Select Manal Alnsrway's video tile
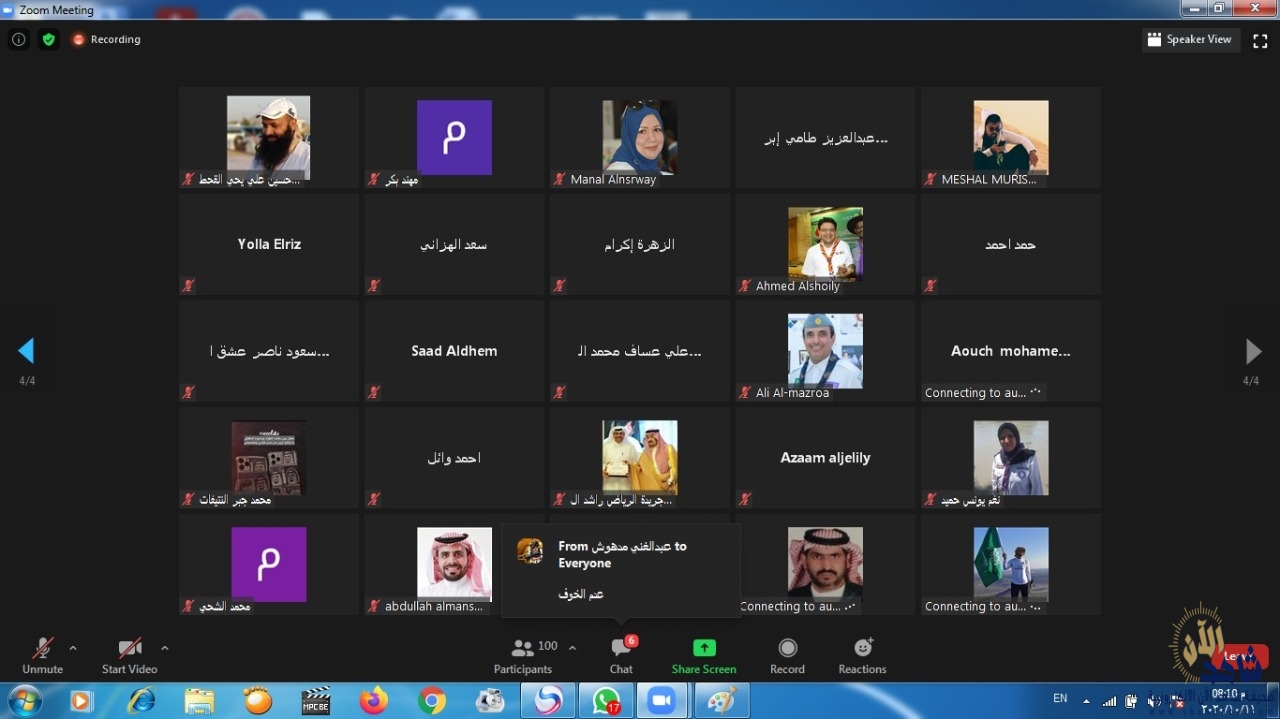Image resolution: width=1280 pixels, height=719 pixels. (639, 138)
